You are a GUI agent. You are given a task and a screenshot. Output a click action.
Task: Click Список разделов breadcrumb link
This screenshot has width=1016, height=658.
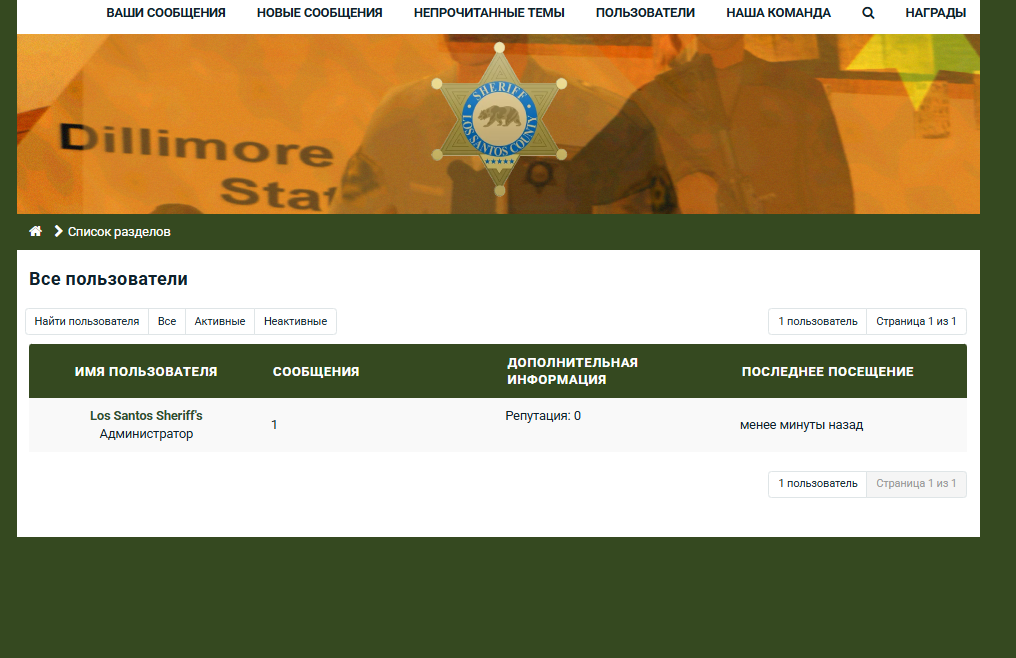(119, 231)
